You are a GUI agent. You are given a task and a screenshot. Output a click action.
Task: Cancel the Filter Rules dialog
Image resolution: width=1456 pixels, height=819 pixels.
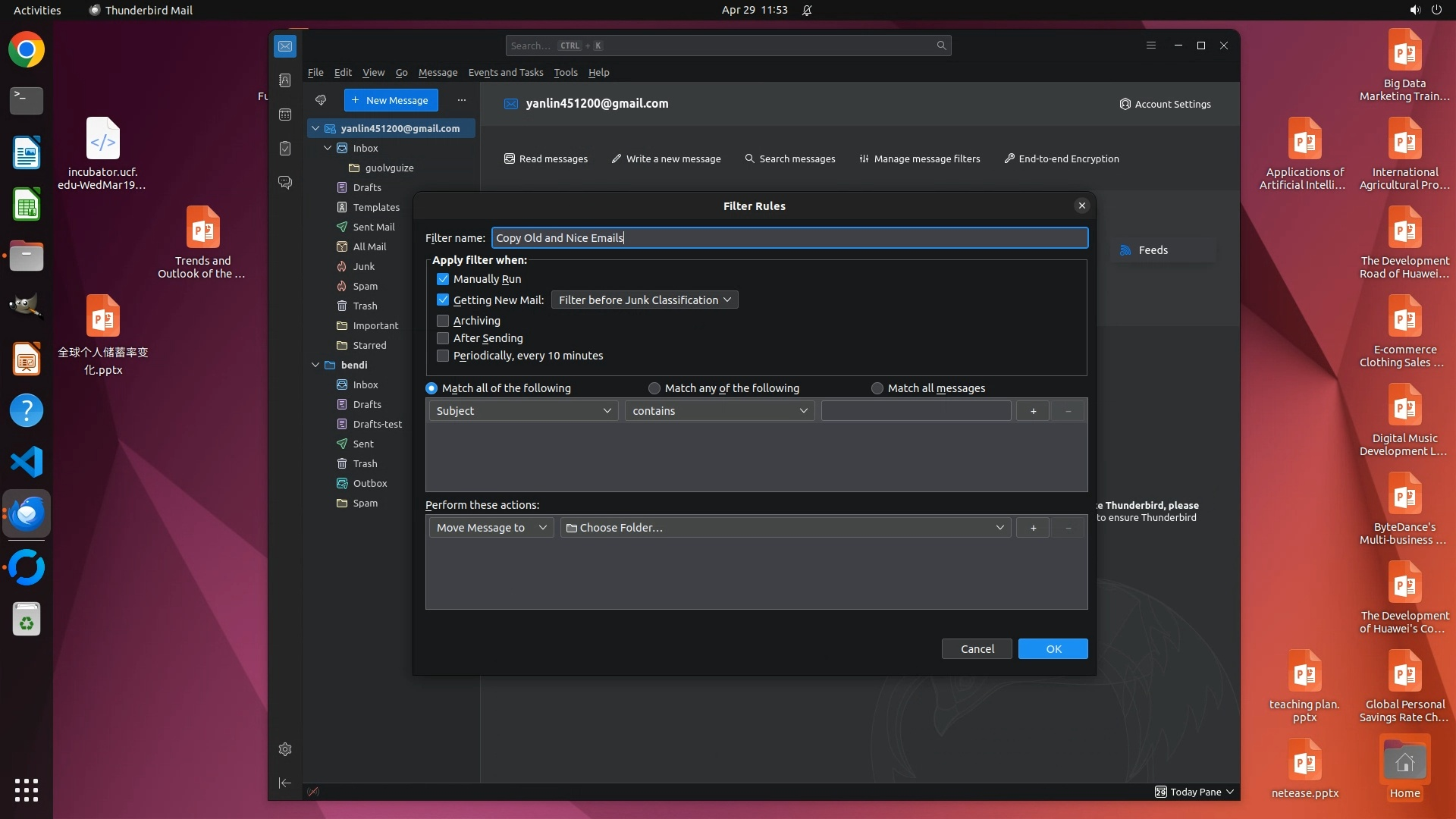(x=977, y=649)
